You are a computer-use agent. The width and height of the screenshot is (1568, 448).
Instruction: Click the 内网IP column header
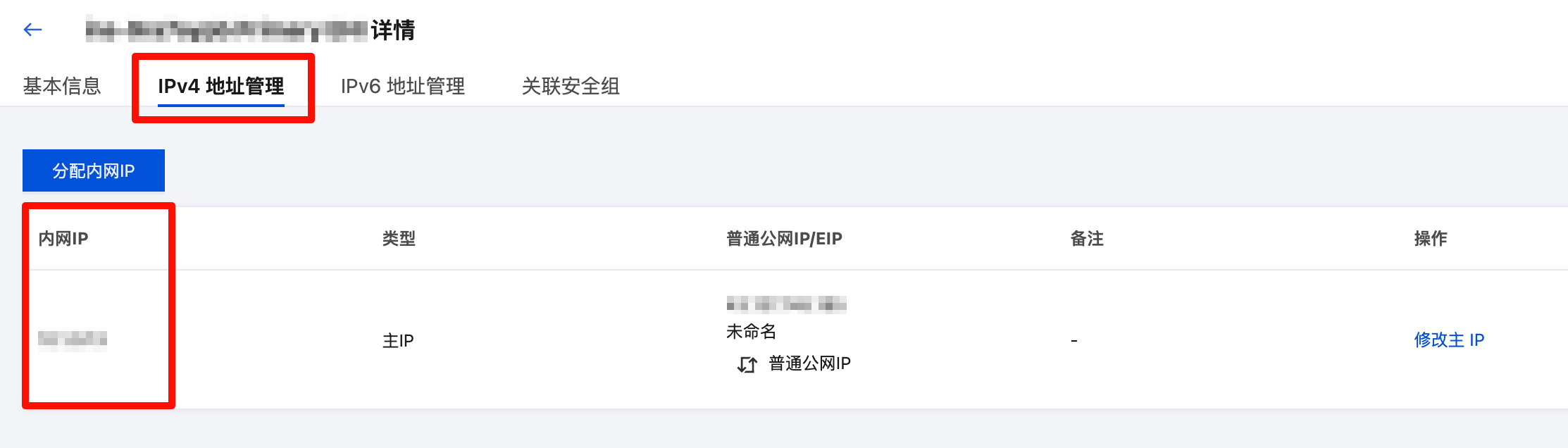click(x=63, y=239)
